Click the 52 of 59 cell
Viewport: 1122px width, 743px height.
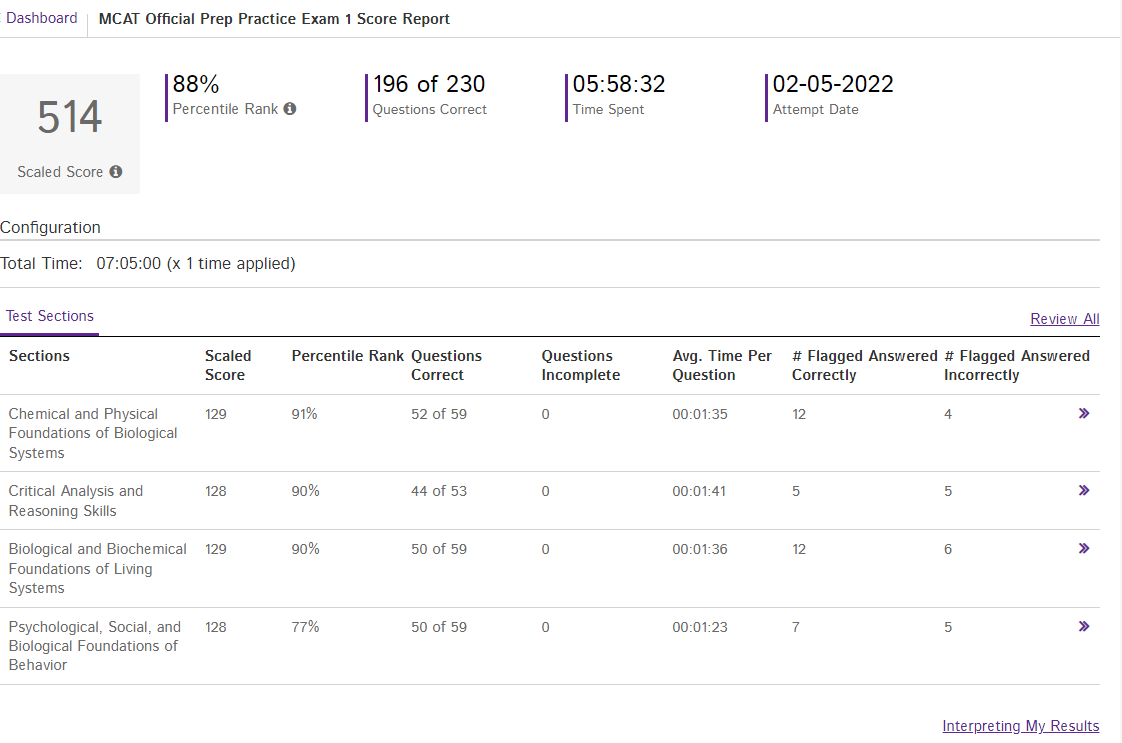tap(439, 414)
